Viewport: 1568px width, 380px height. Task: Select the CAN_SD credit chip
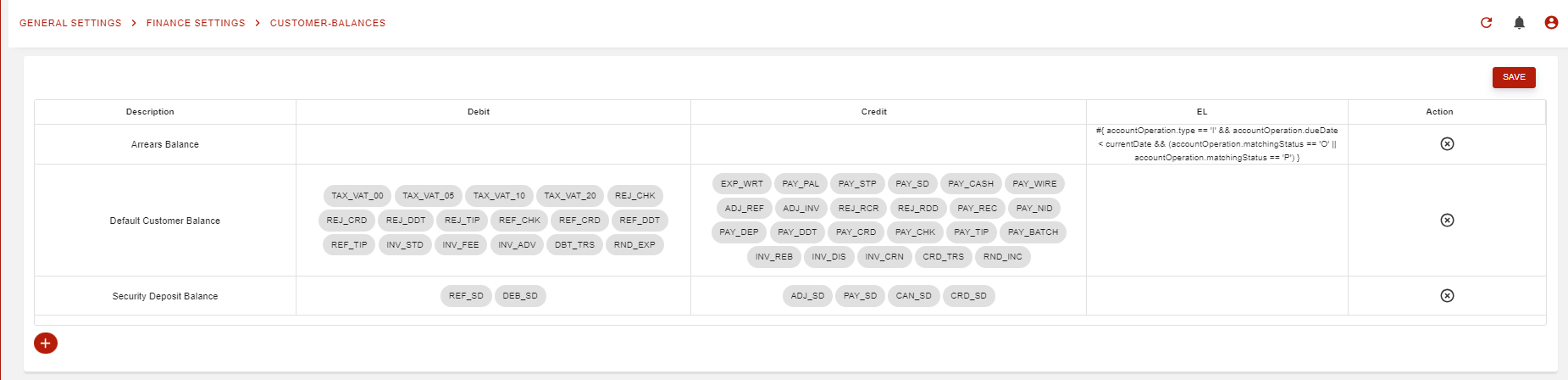coord(914,296)
